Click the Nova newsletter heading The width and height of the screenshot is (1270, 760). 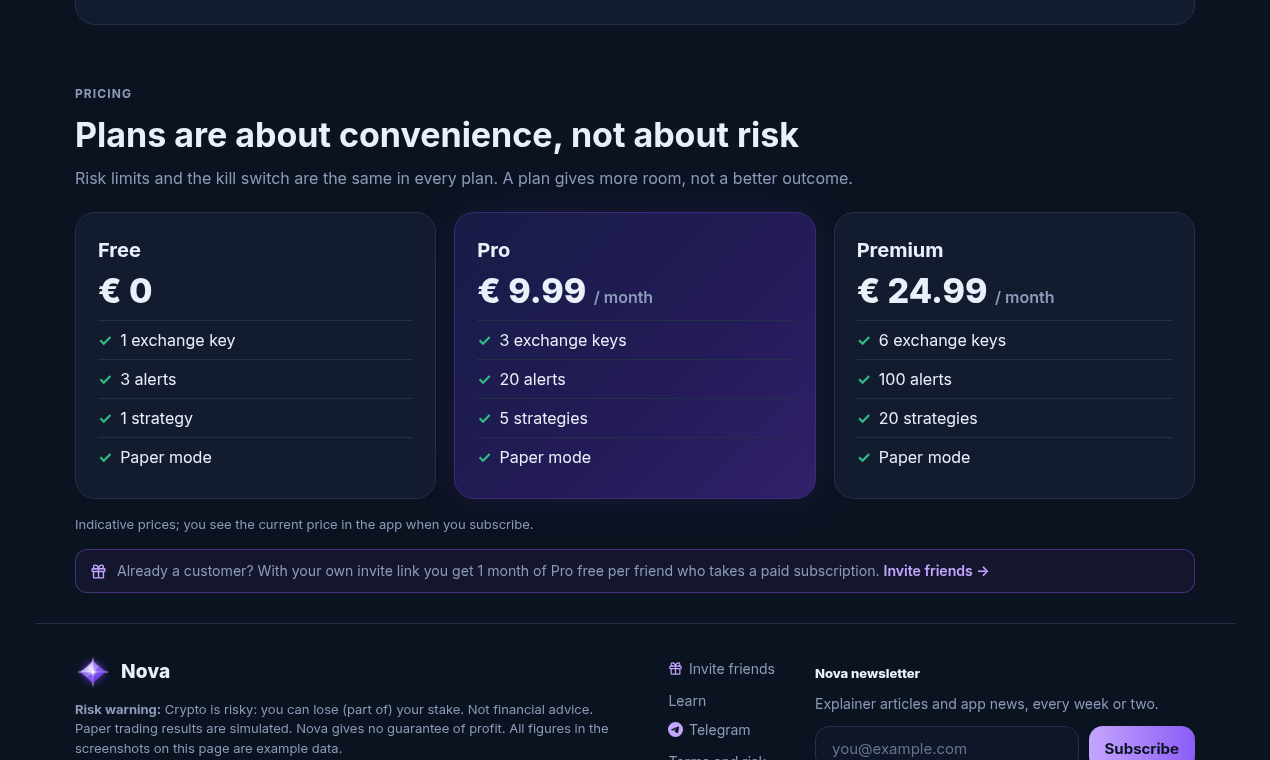tap(867, 673)
